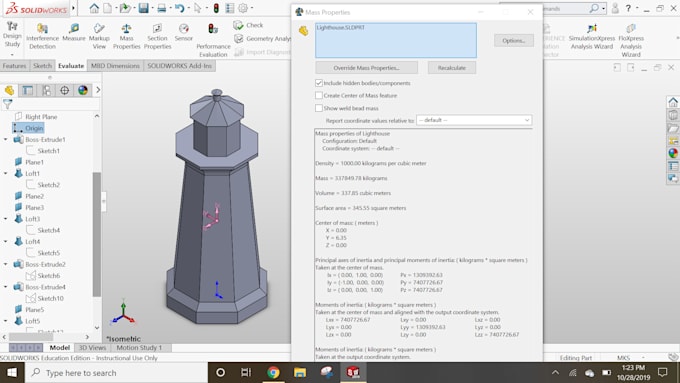Open SolidWorks Resources home in the task pane

click(x=673, y=102)
